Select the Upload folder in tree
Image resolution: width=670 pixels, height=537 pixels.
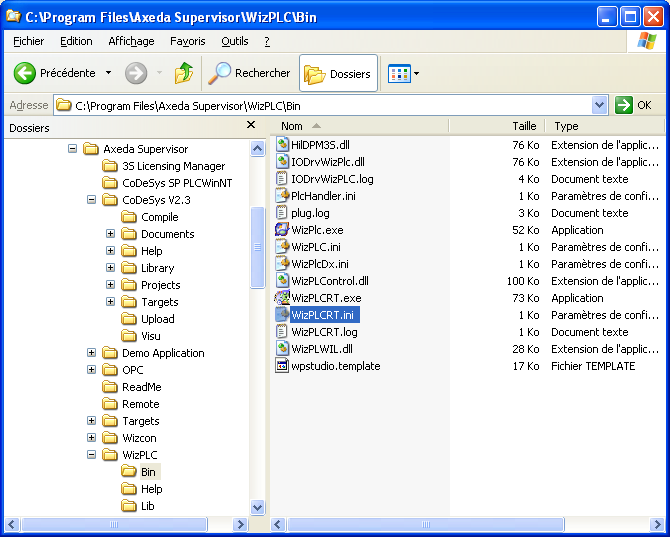tap(148, 319)
